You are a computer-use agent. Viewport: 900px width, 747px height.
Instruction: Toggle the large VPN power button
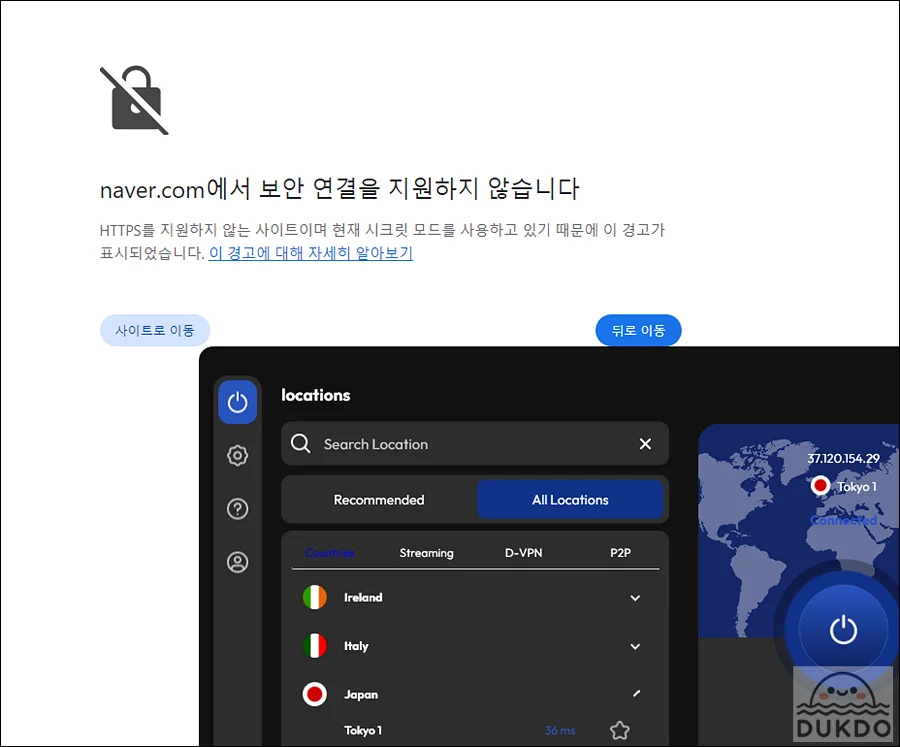point(843,630)
